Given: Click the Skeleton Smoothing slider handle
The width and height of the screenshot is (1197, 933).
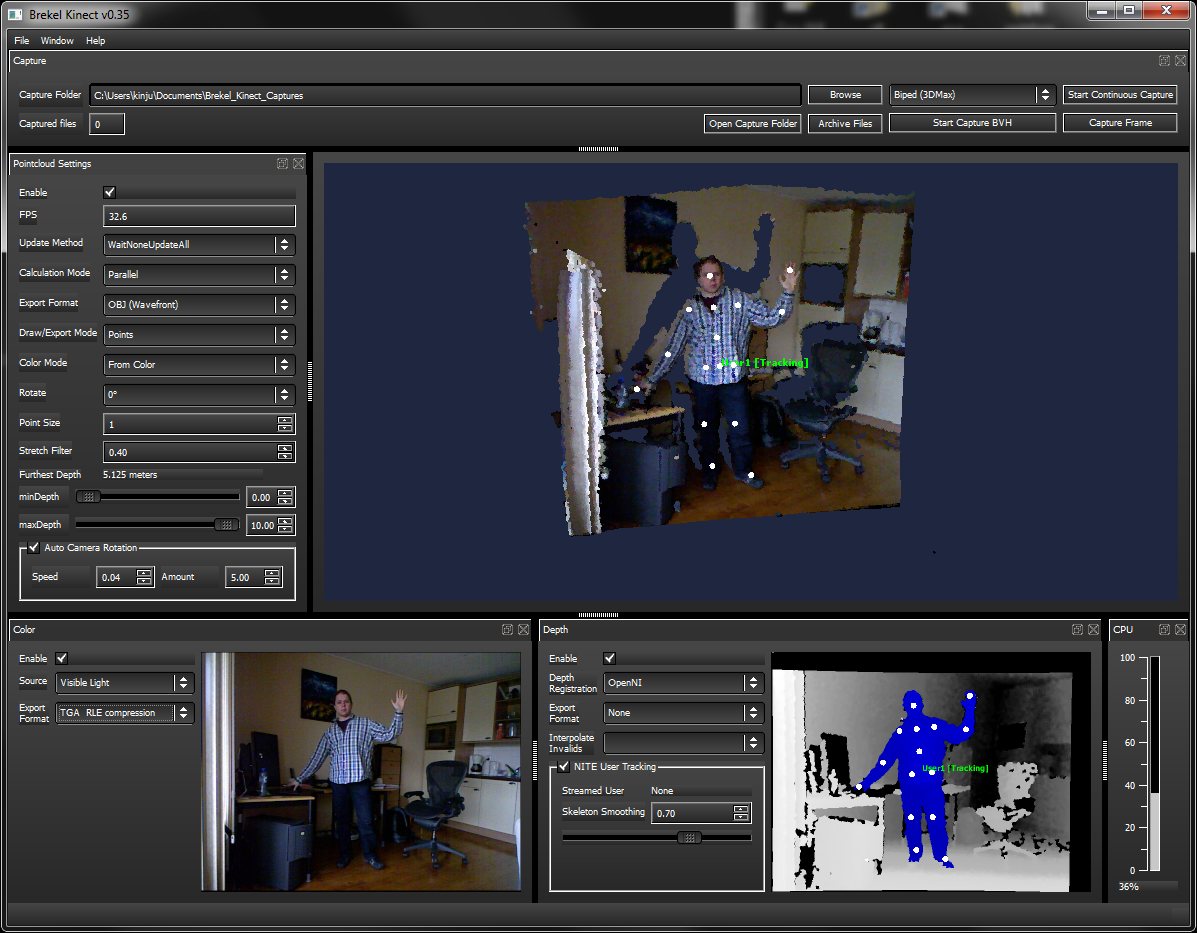Looking at the screenshot, I should pyautogui.click(x=689, y=838).
